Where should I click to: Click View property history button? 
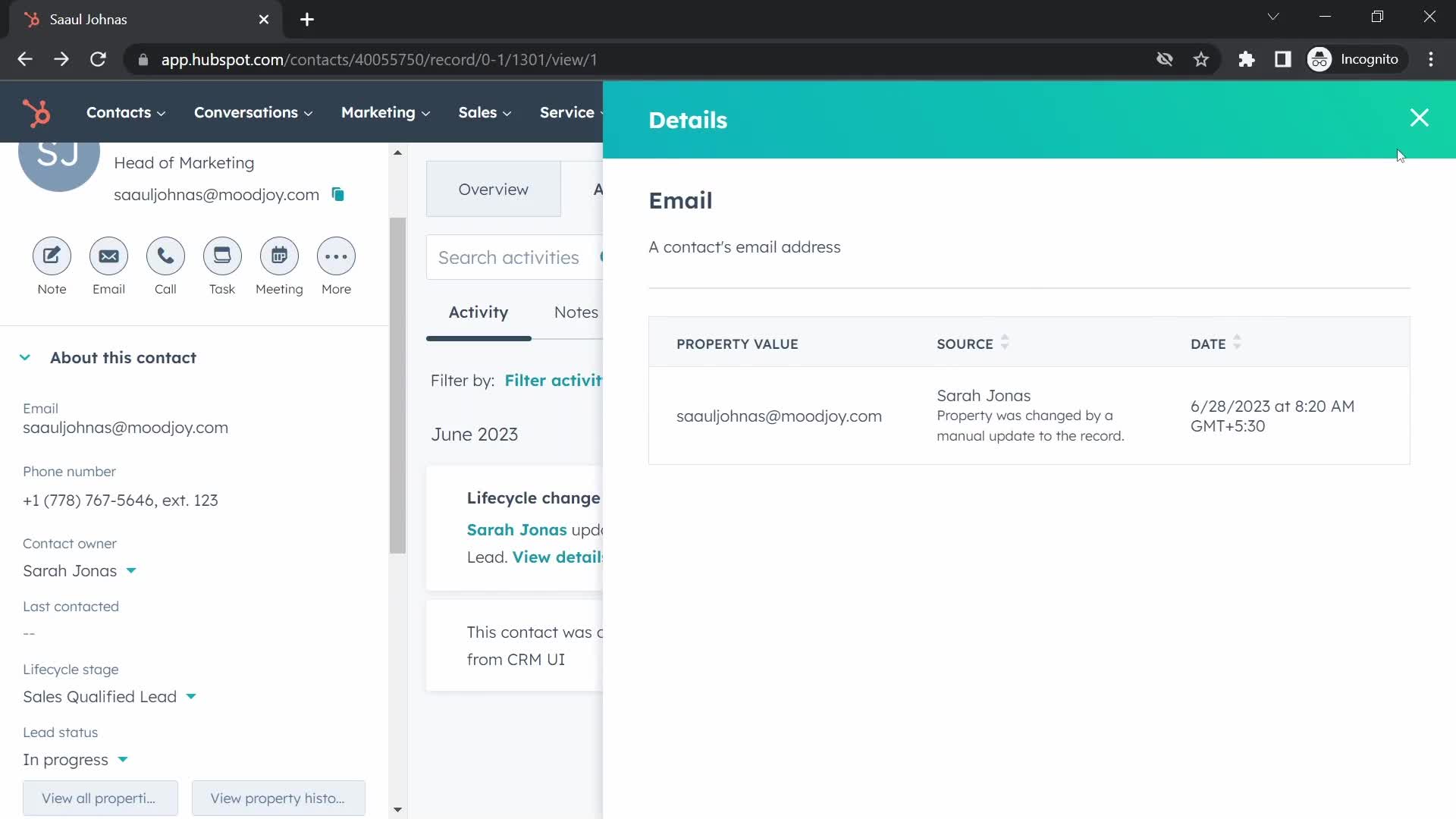278,798
